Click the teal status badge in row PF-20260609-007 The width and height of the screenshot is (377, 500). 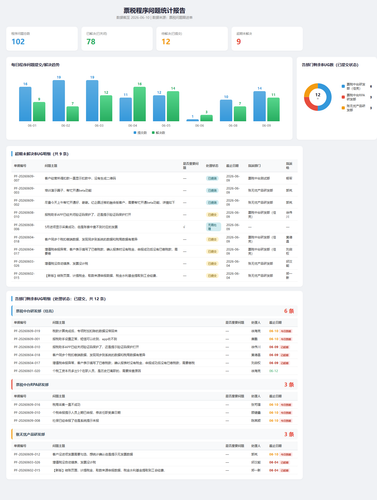(x=212, y=178)
